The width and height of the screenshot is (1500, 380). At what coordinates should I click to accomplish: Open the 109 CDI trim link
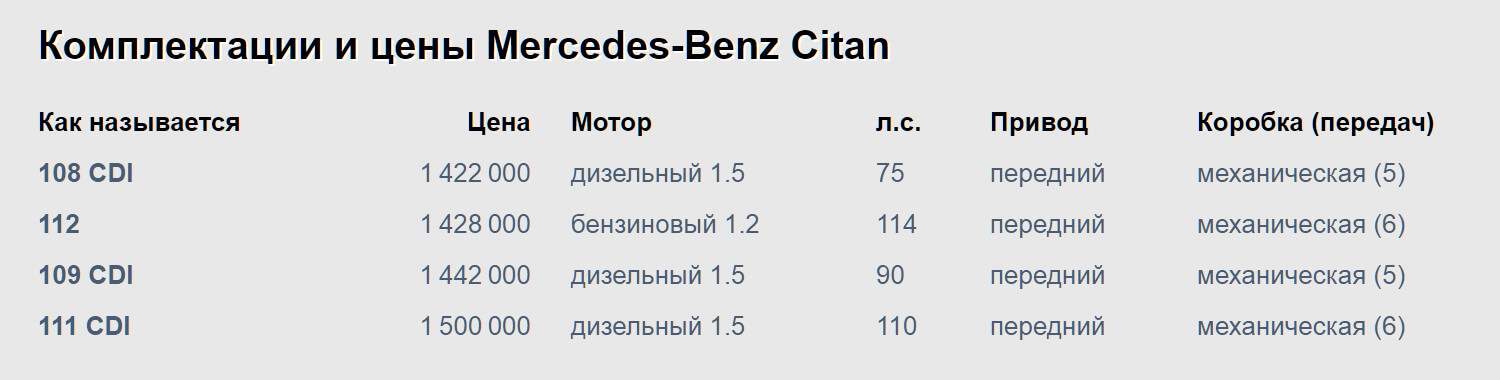pyautogui.click(x=86, y=275)
